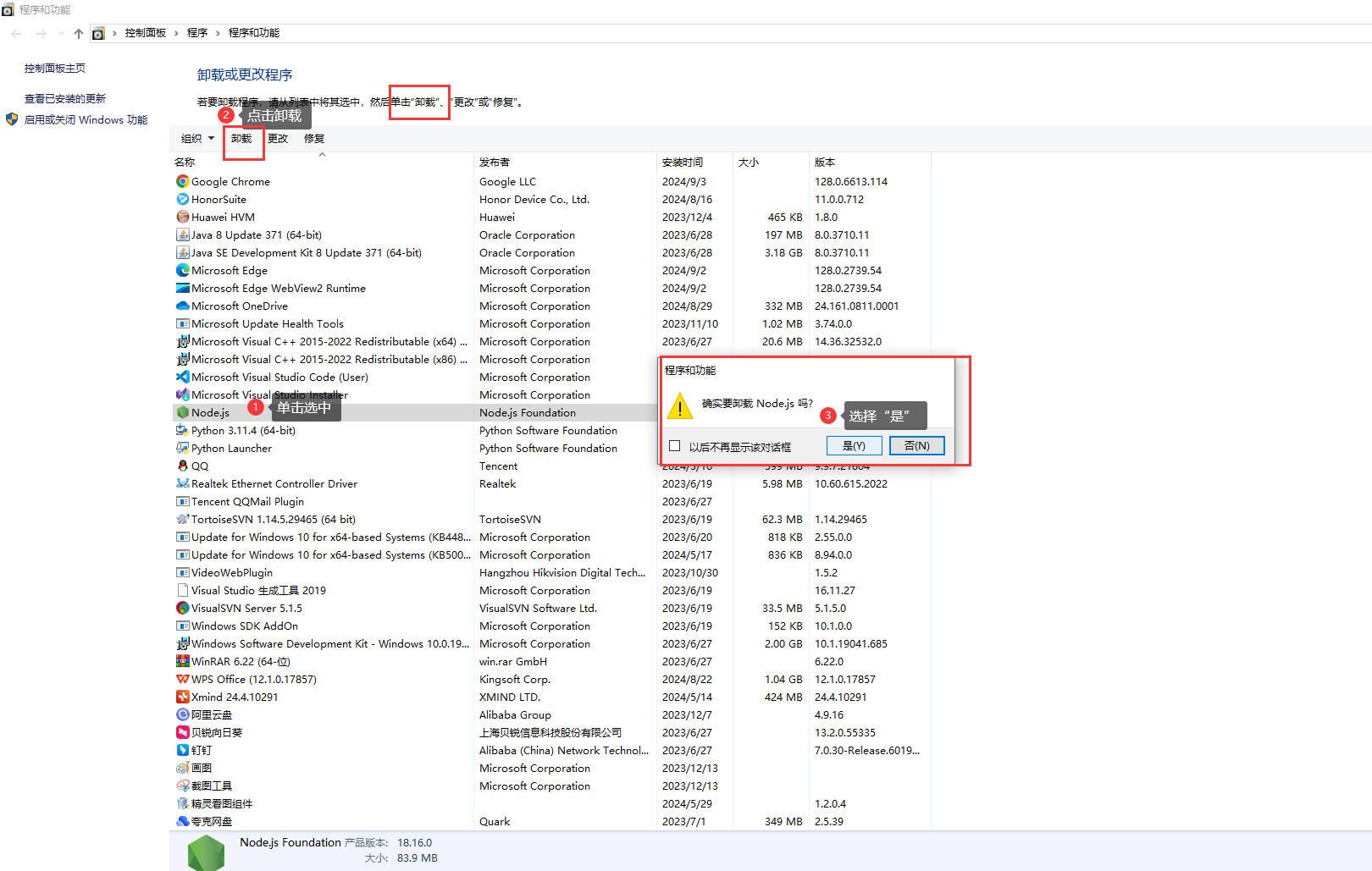Click the HonorSuite program icon
Image resolution: width=1372 pixels, height=871 pixels.
click(x=182, y=199)
